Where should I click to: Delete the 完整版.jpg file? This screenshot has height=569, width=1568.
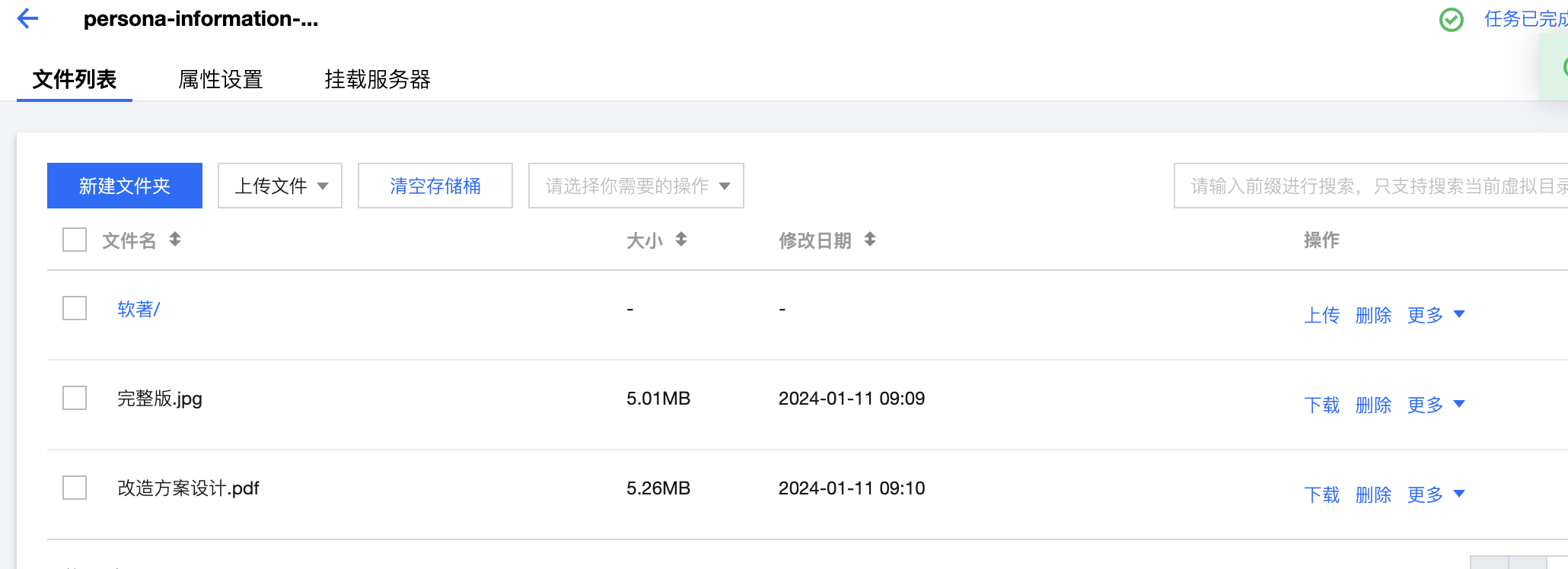click(1374, 405)
